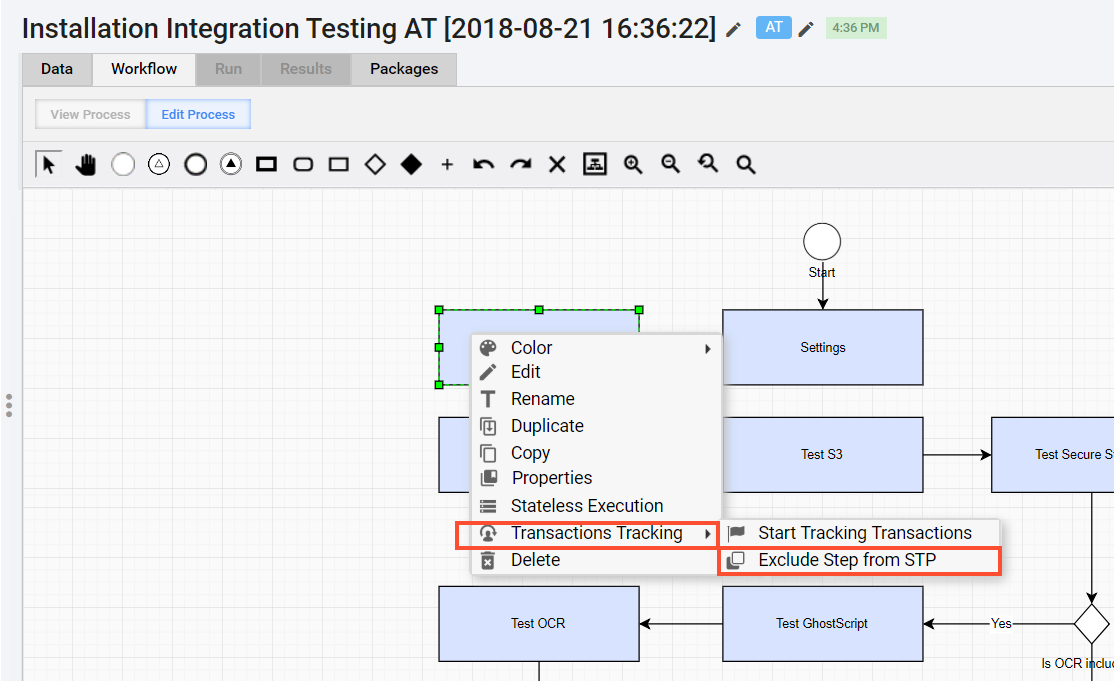Choose Edit from the context menu
Viewport: 1114px width, 681px height.
[596, 372]
